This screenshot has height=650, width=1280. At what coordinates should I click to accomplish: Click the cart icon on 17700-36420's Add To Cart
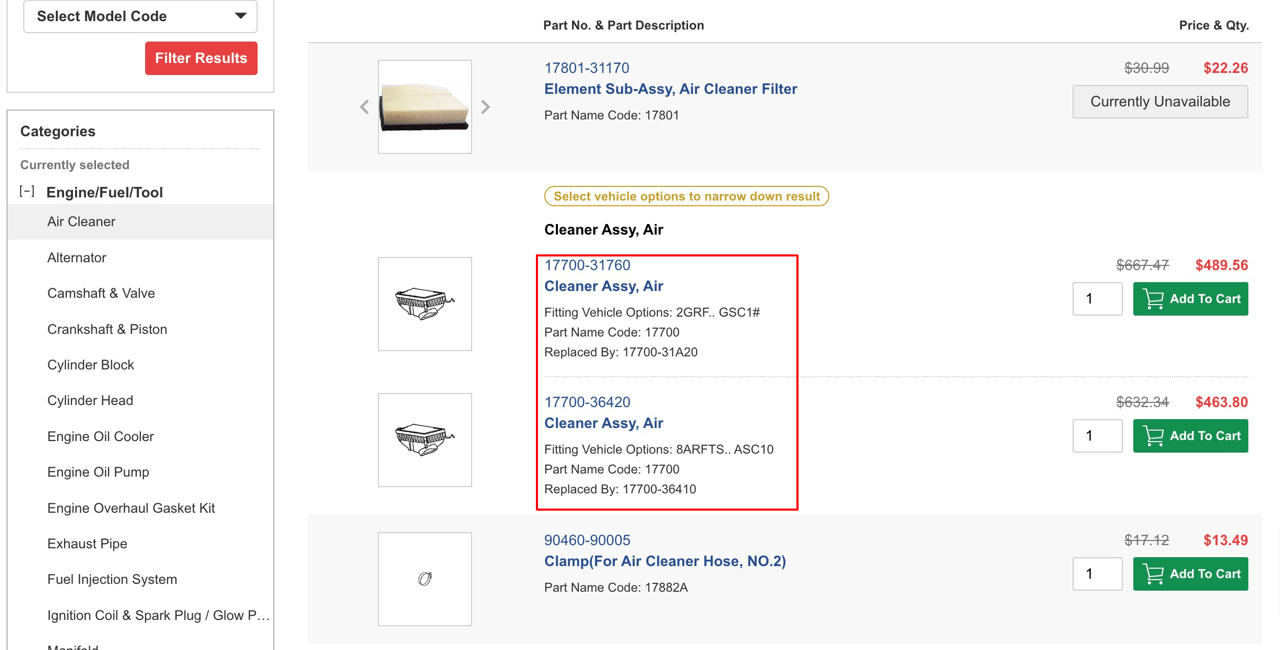pyautogui.click(x=1153, y=435)
